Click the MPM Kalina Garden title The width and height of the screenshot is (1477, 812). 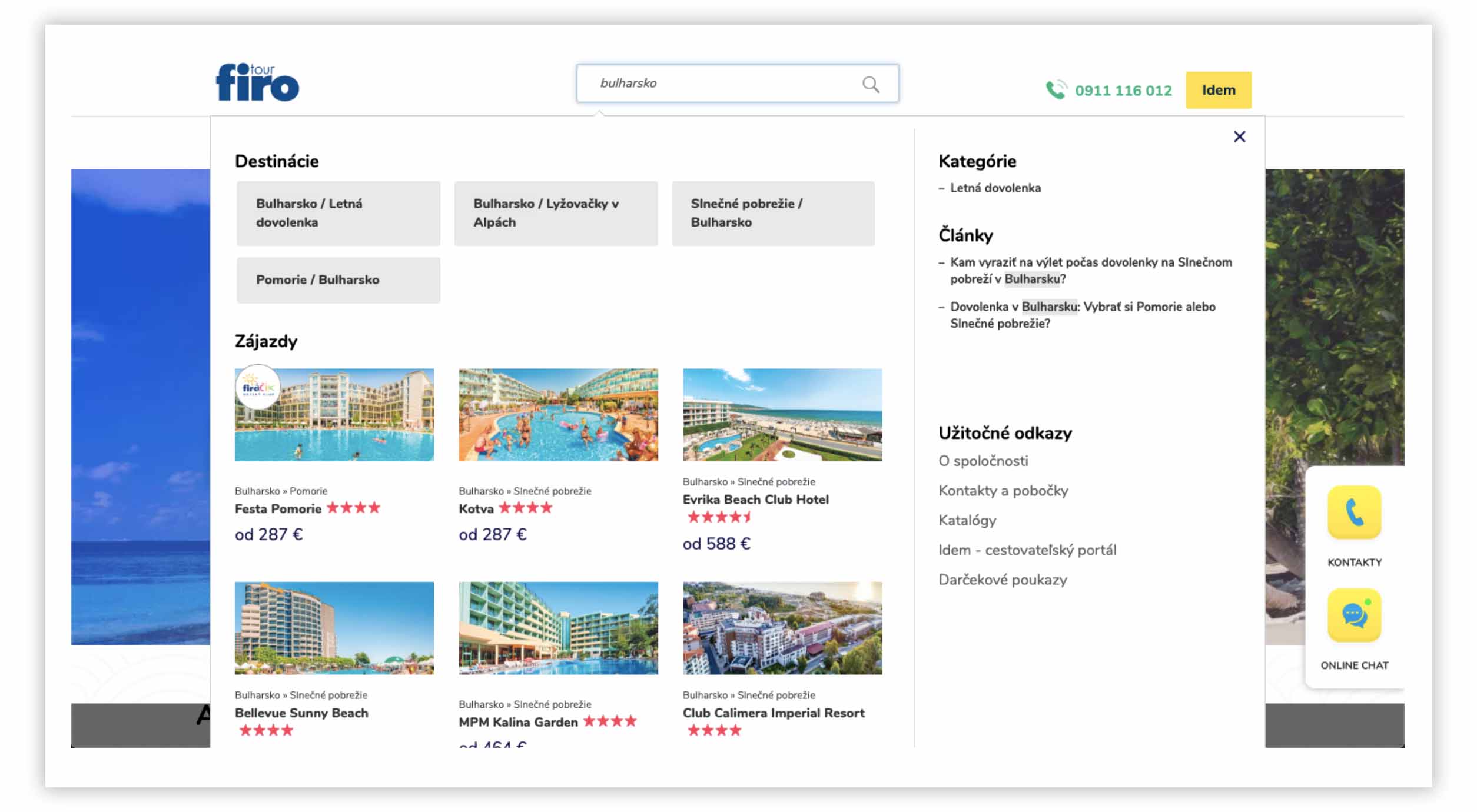(x=518, y=722)
